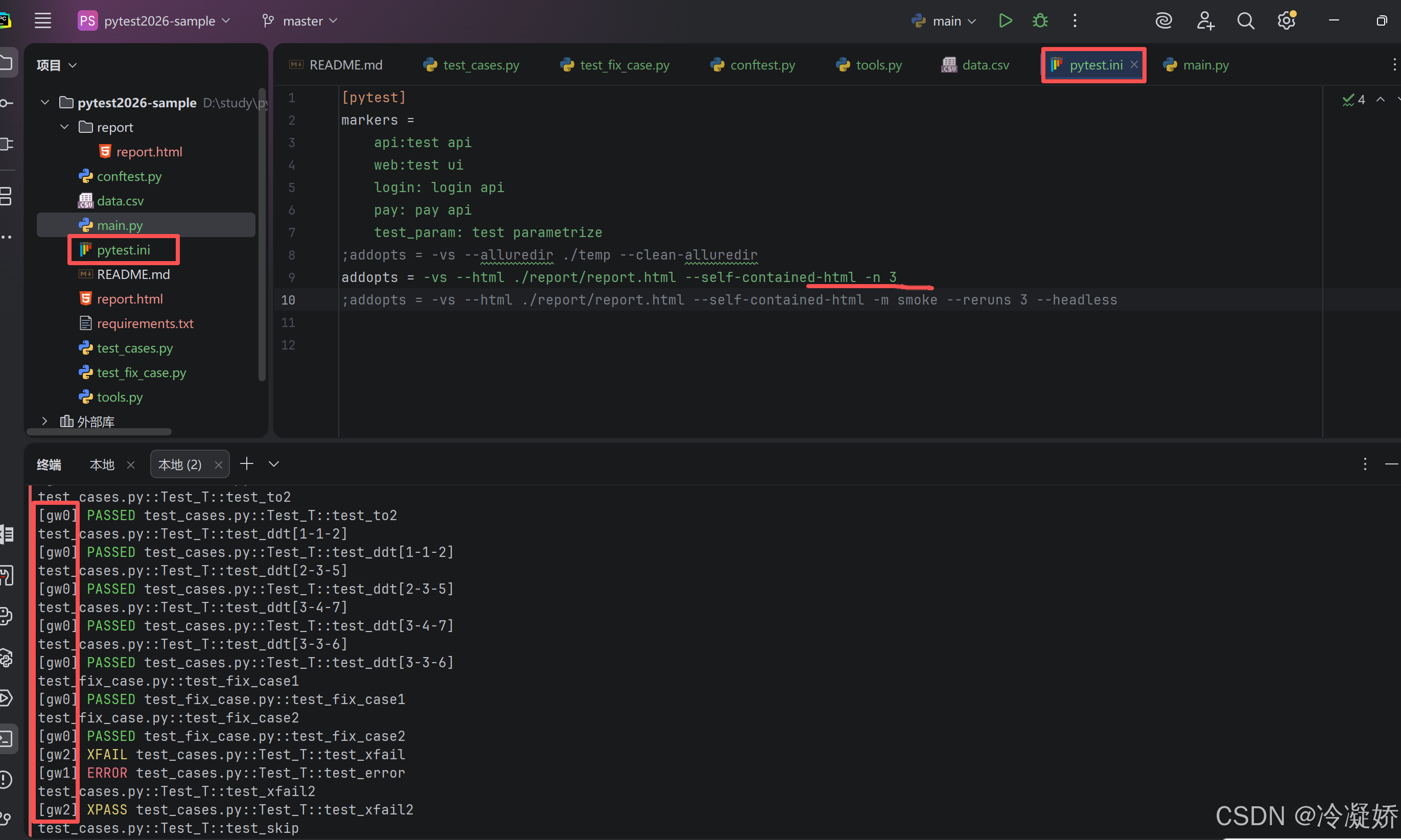The height and width of the screenshot is (840, 1401).
Task: Open the main run configuration dropdown
Action: (944, 21)
